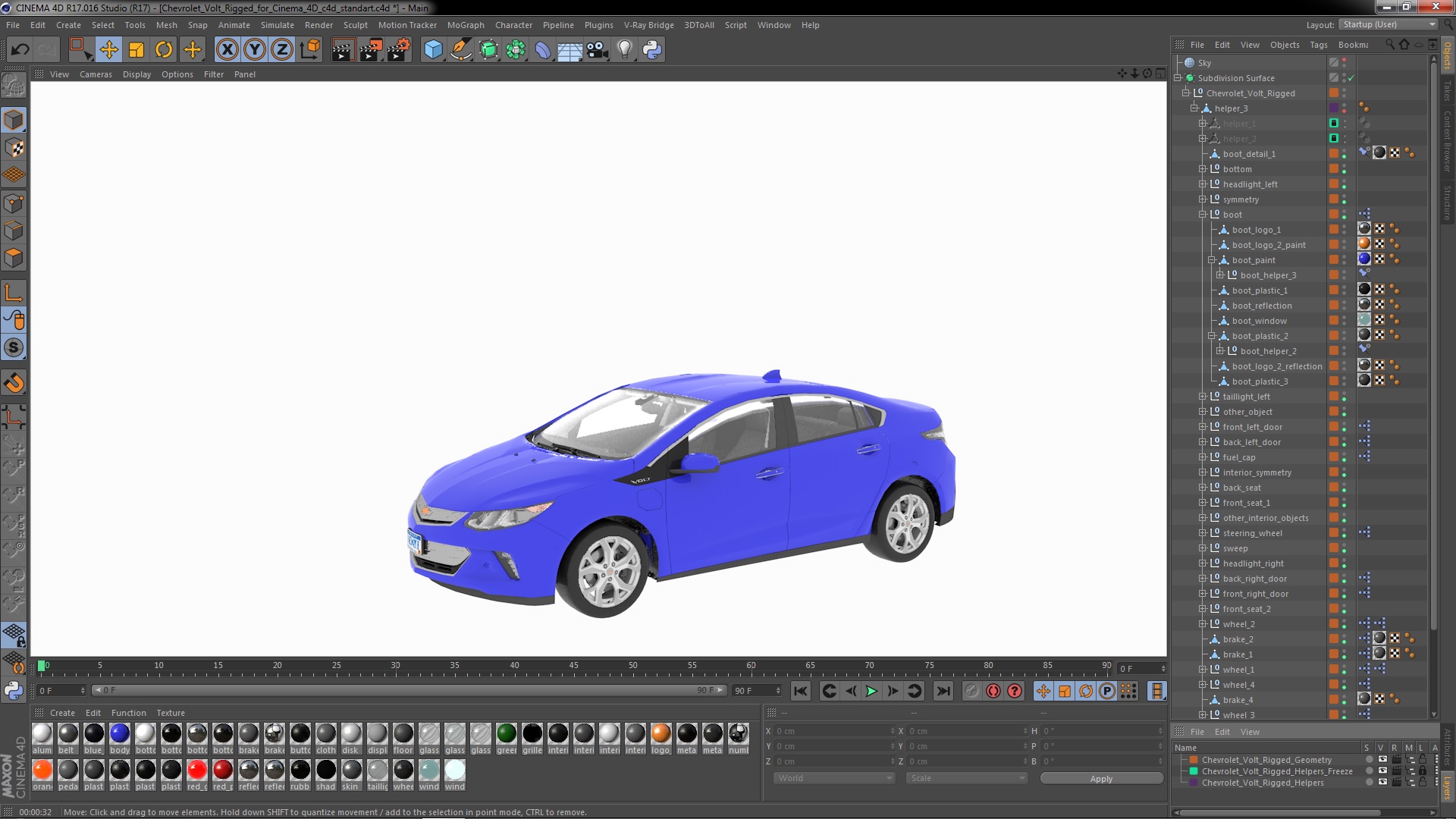The width and height of the screenshot is (1456, 819).
Task: Click the Enable Snap S icon
Action: click(14, 348)
